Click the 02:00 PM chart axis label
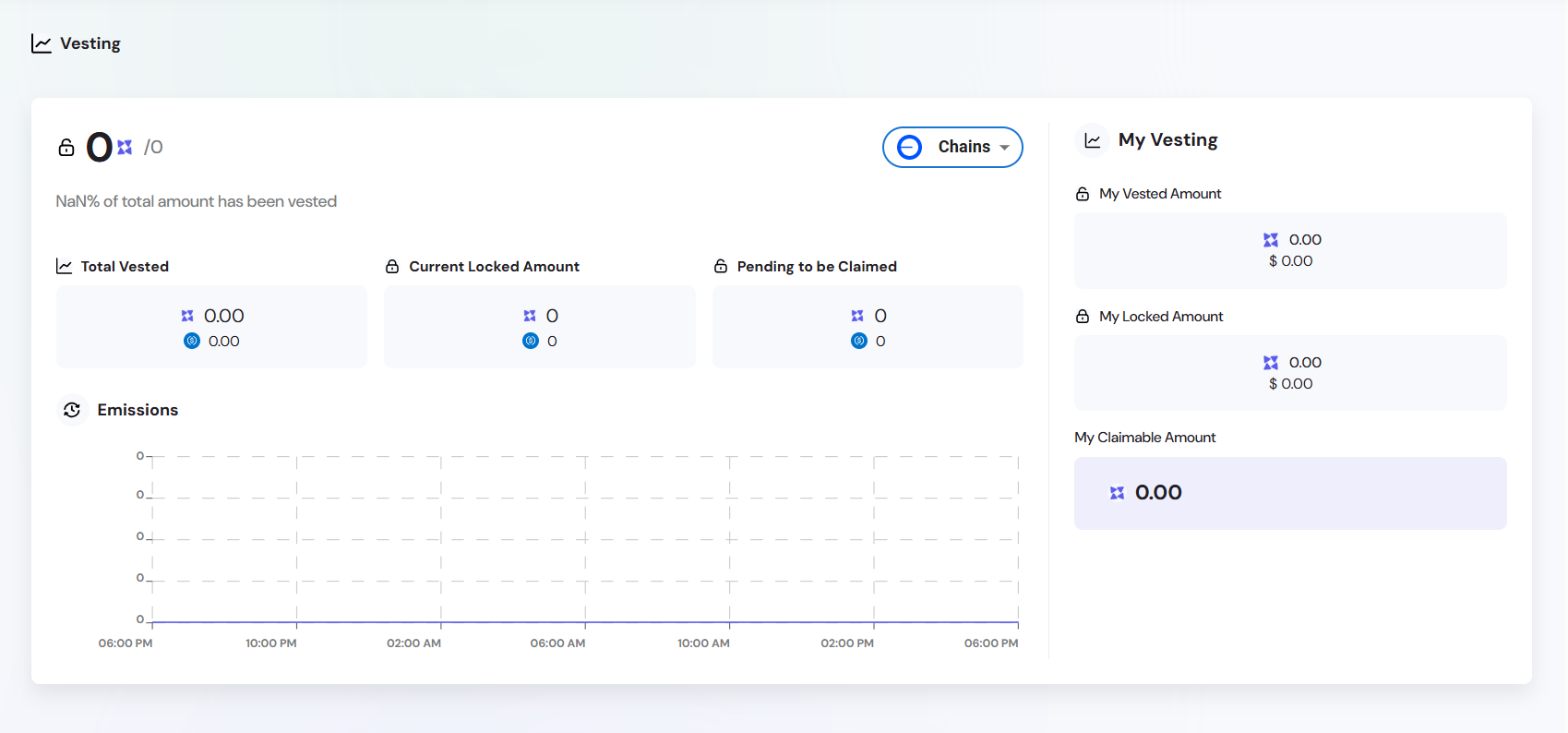The width and height of the screenshot is (1568, 733). click(847, 643)
